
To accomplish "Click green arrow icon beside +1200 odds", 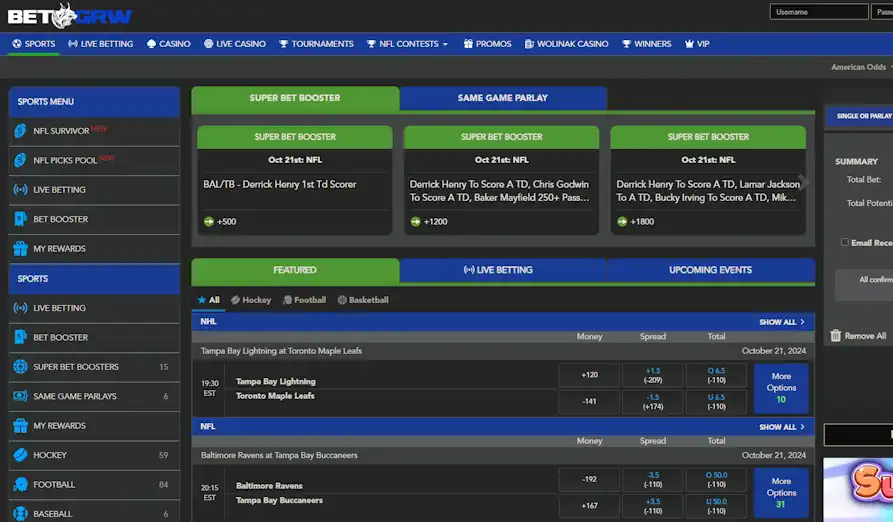I will [416, 221].
